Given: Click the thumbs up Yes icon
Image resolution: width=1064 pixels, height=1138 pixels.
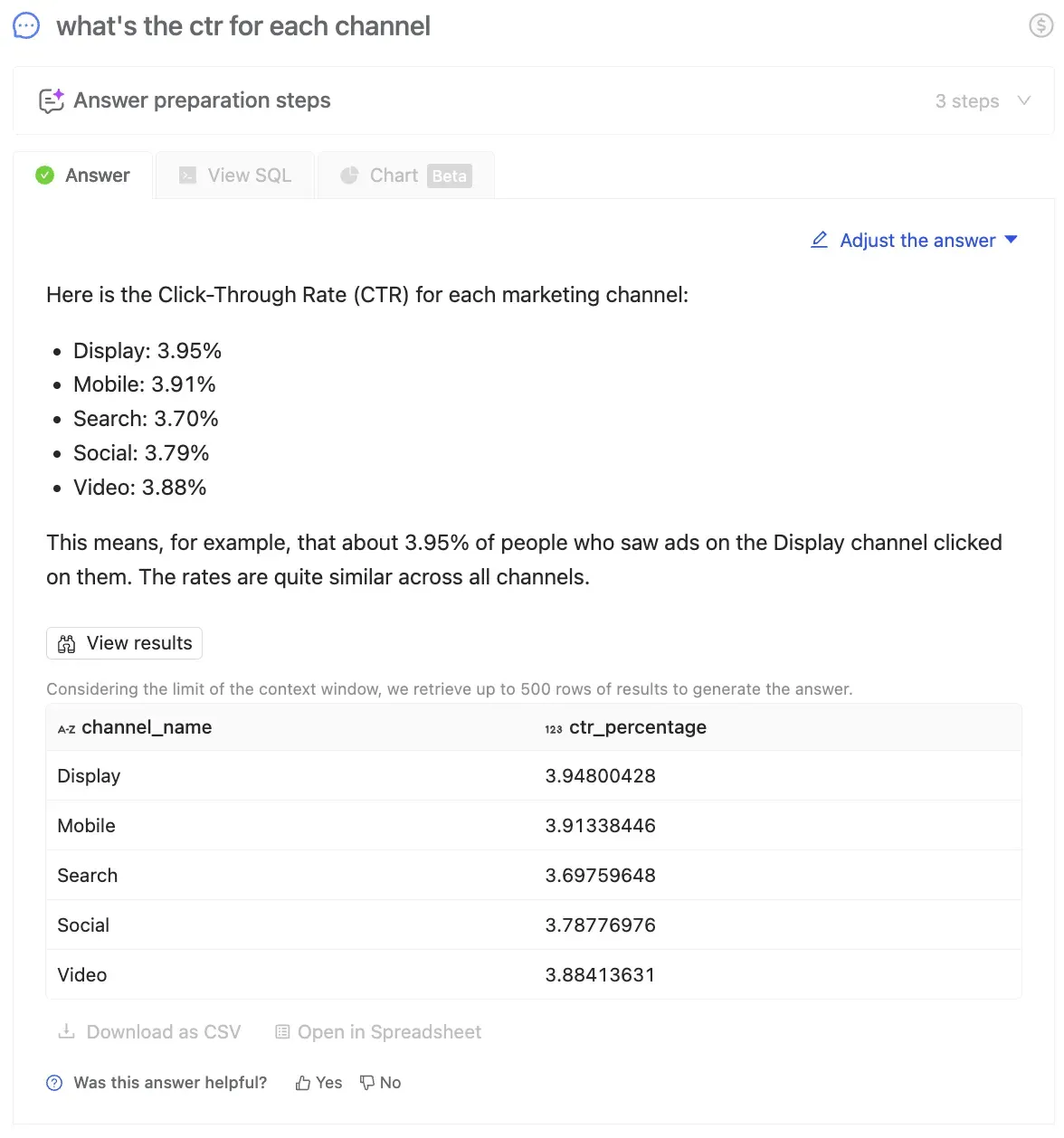Looking at the screenshot, I should click(x=303, y=1083).
